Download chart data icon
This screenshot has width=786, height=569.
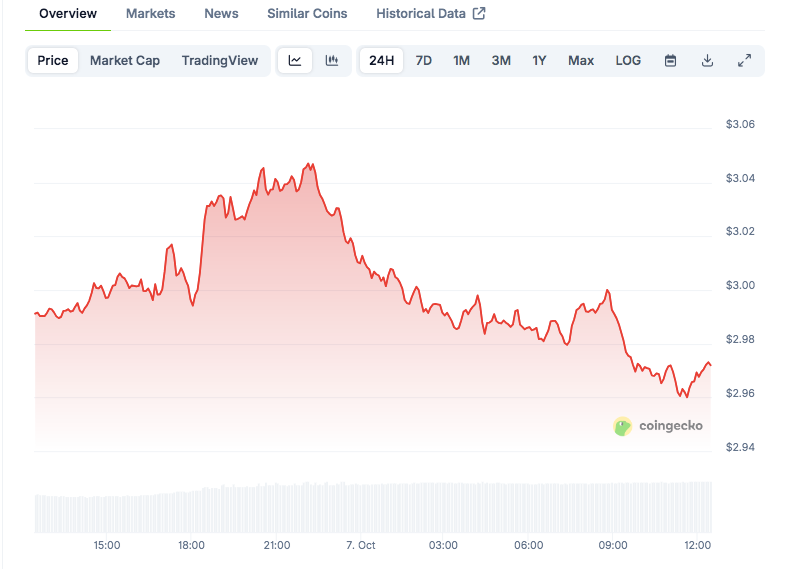[x=707, y=60]
